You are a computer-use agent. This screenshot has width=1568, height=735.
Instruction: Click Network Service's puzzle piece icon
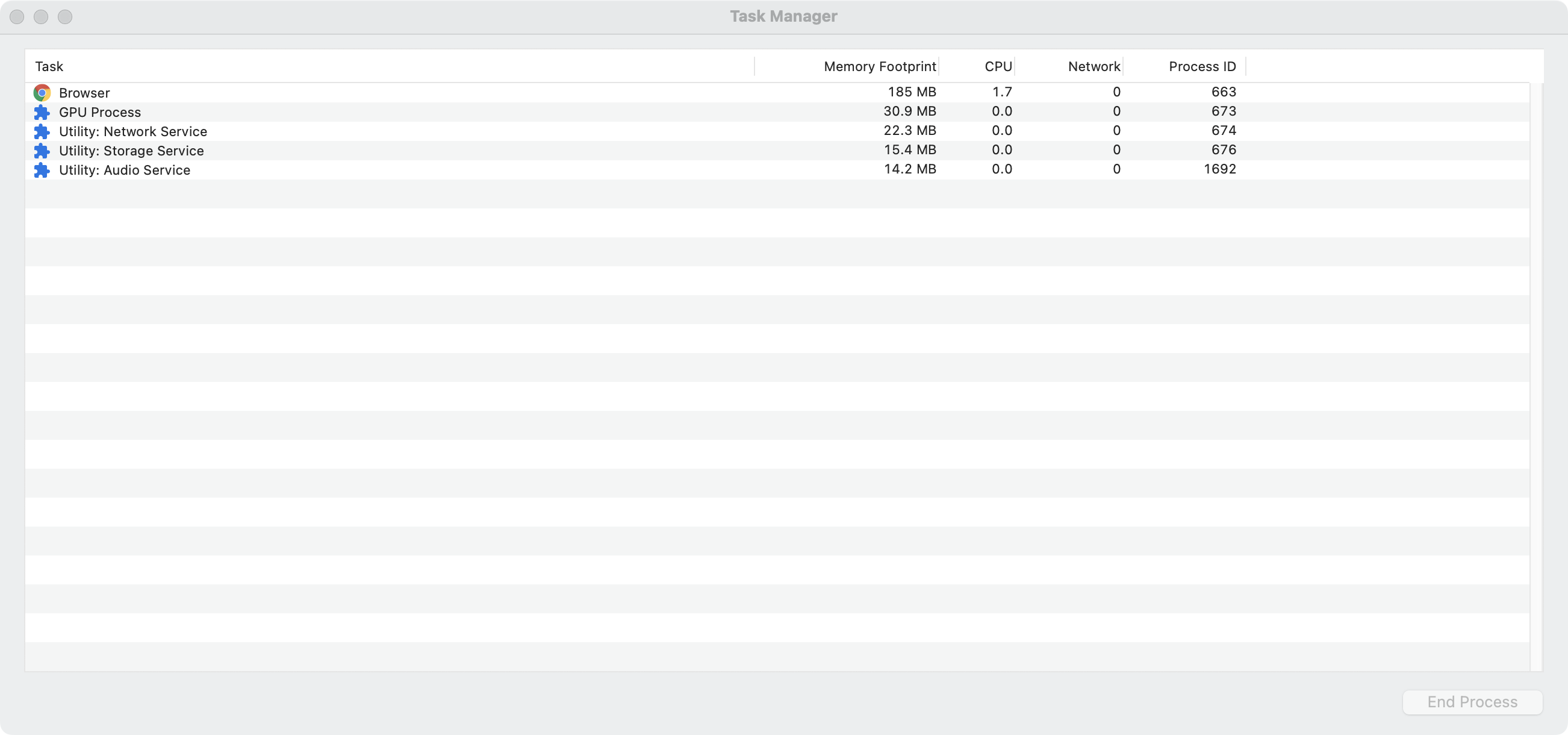coord(42,131)
